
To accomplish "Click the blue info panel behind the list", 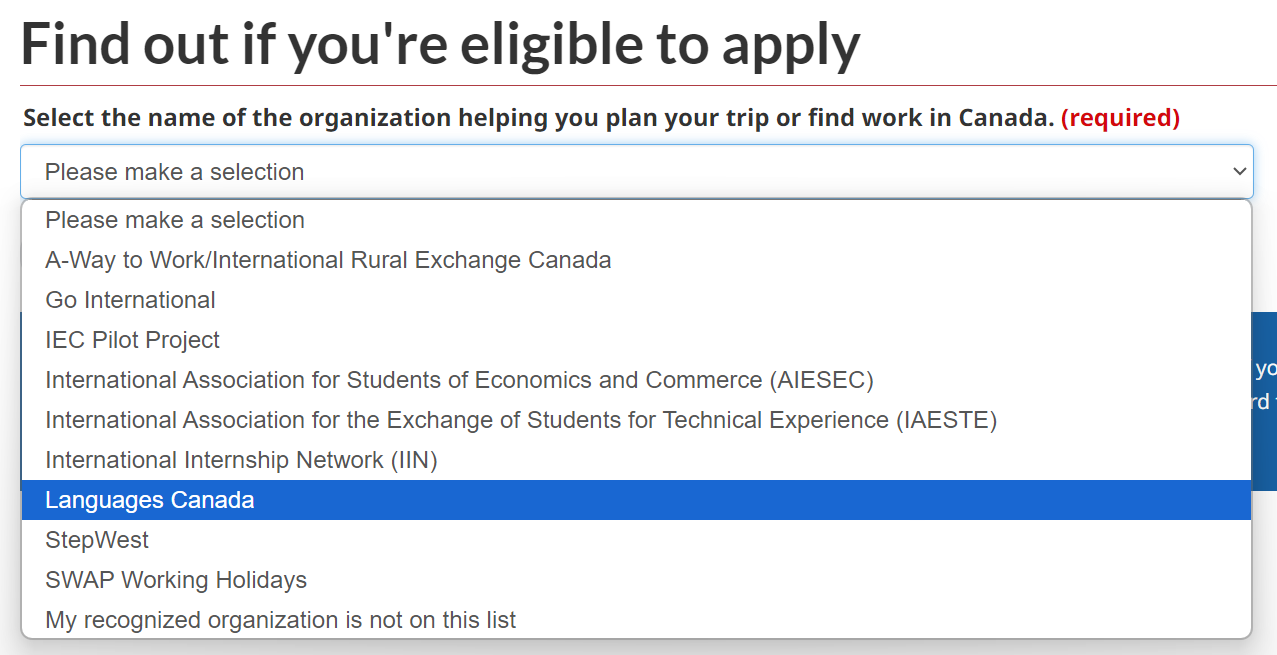I will pyautogui.click(x=1265, y=399).
